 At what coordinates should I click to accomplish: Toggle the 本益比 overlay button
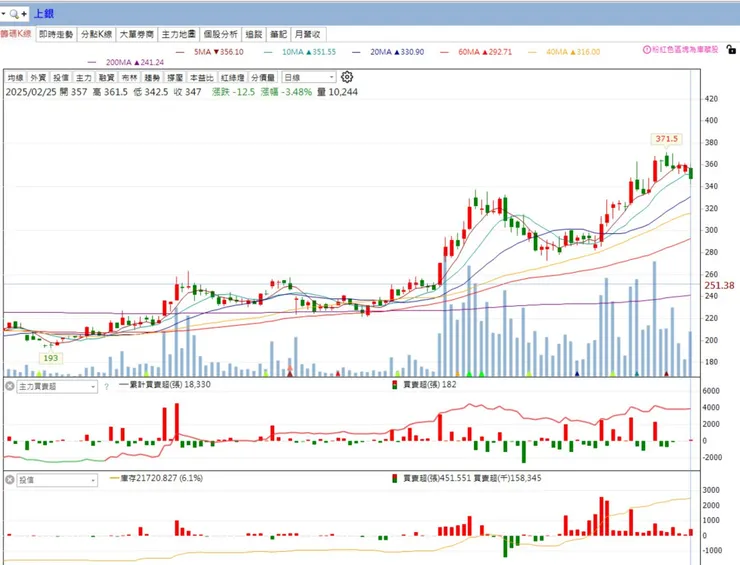click(x=202, y=77)
